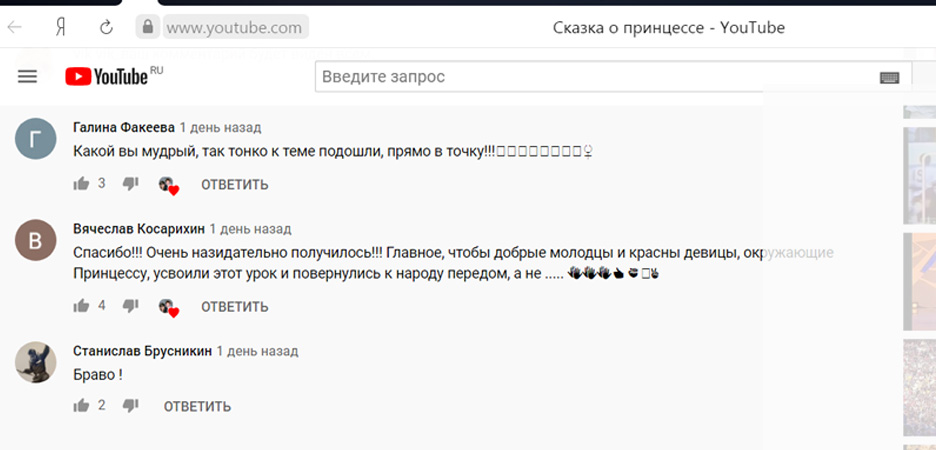Image resolution: width=936 pixels, height=450 pixels.
Task: Click the like count '4' on Вячеслав's comment
Action: coord(101,306)
